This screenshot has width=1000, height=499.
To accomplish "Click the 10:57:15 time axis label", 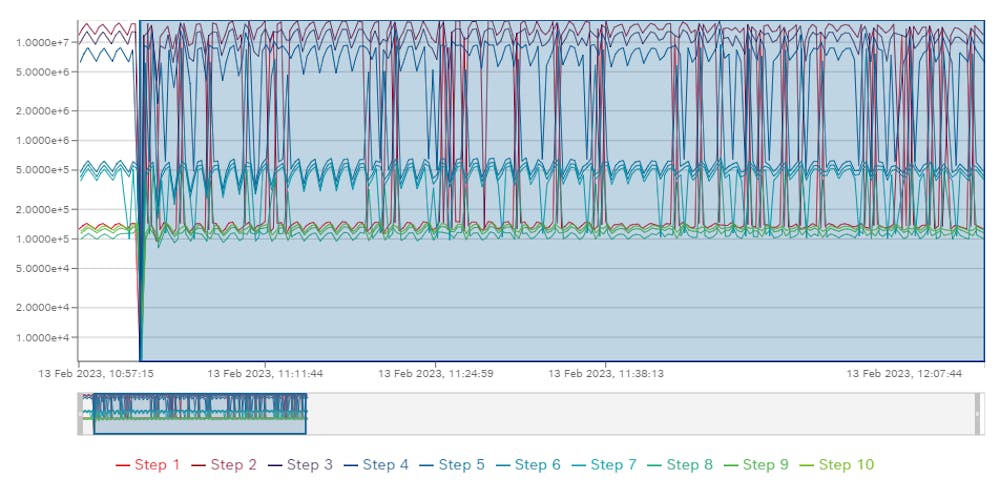I will (x=96, y=373).
